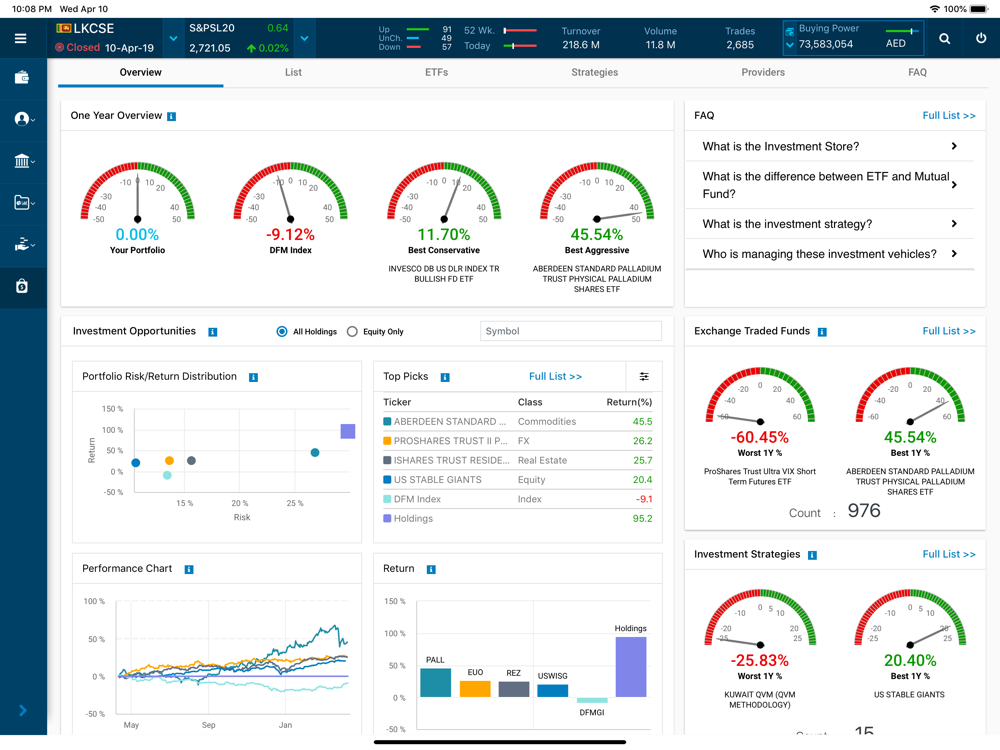Click the Buying Power account icon
Viewport: 1000px width, 750px height.
click(790, 31)
